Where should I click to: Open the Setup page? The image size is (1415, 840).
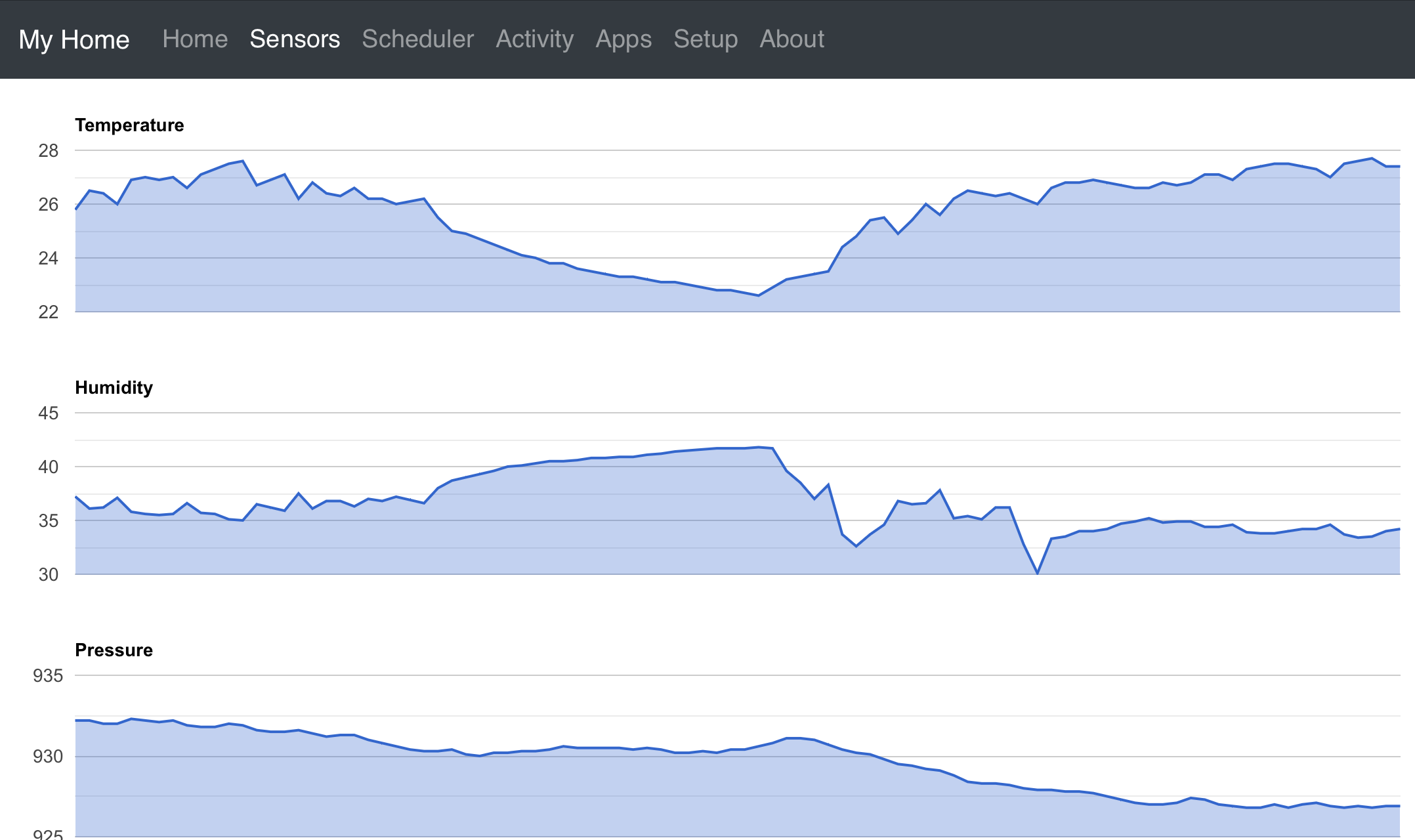(706, 39)
